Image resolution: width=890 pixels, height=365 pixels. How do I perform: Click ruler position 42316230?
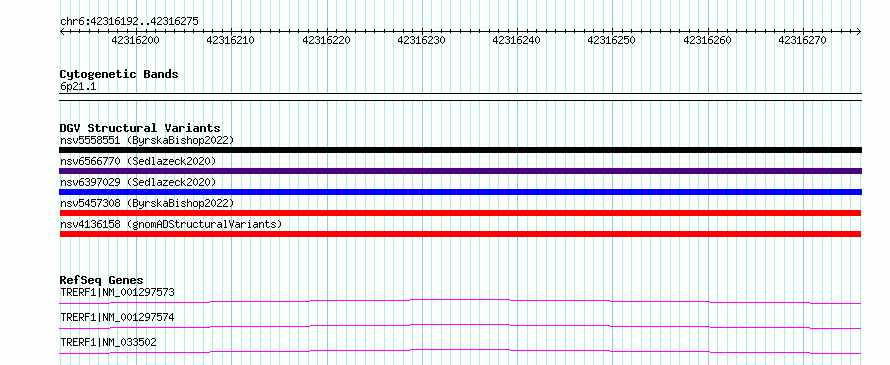click(x=421, y=40)
